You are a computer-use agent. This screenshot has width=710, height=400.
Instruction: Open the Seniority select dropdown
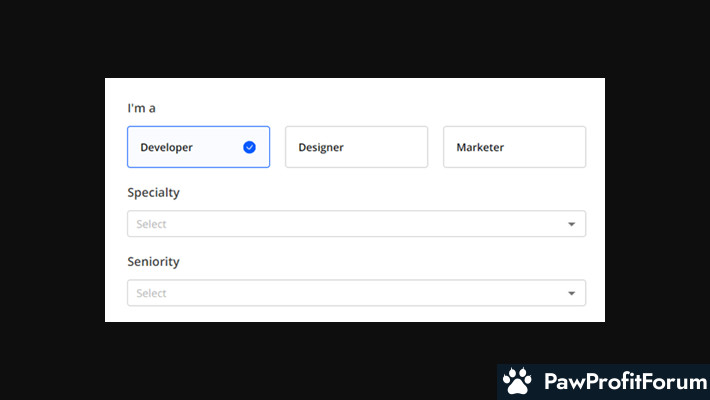tap(356, 293)
